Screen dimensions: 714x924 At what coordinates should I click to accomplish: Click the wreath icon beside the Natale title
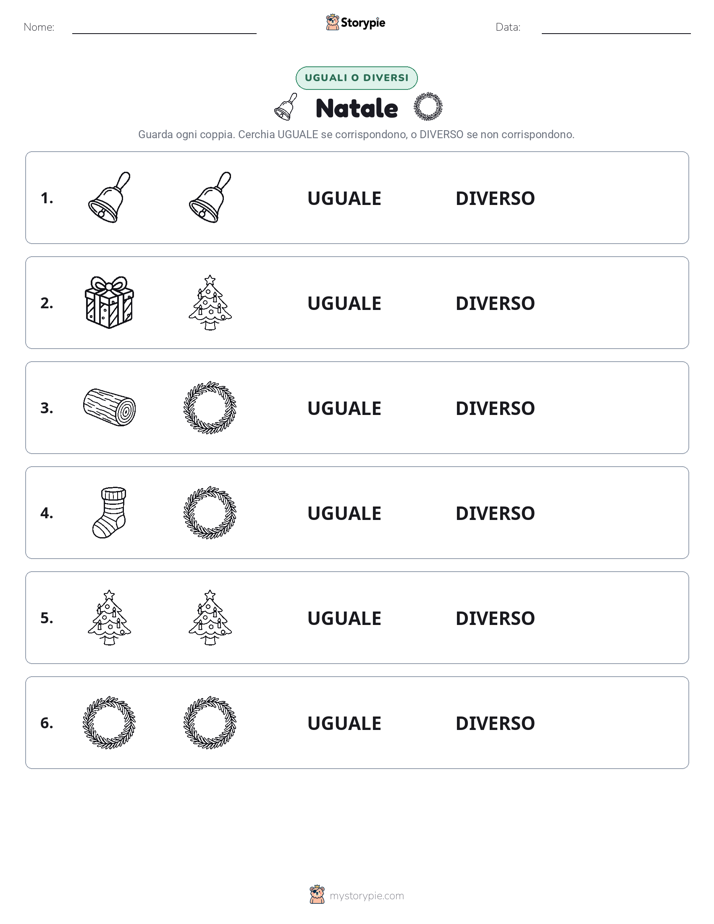tap(428, 107)
